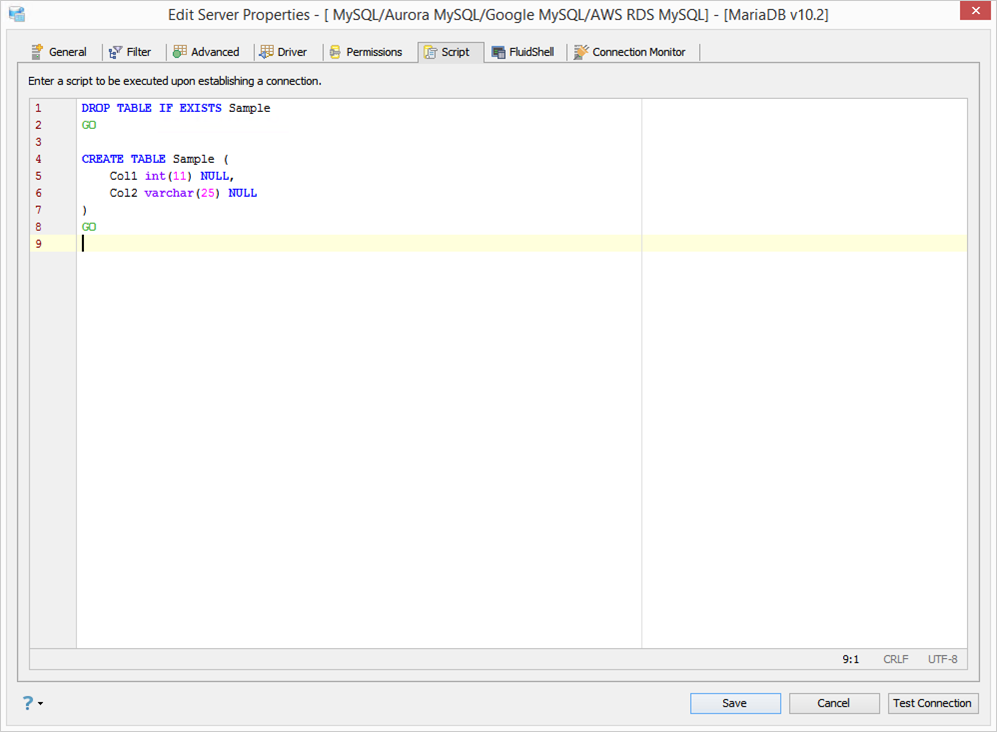Click the 9:1 cursor position indicator
Screen dimensions: 997x732
pos(851,659)
